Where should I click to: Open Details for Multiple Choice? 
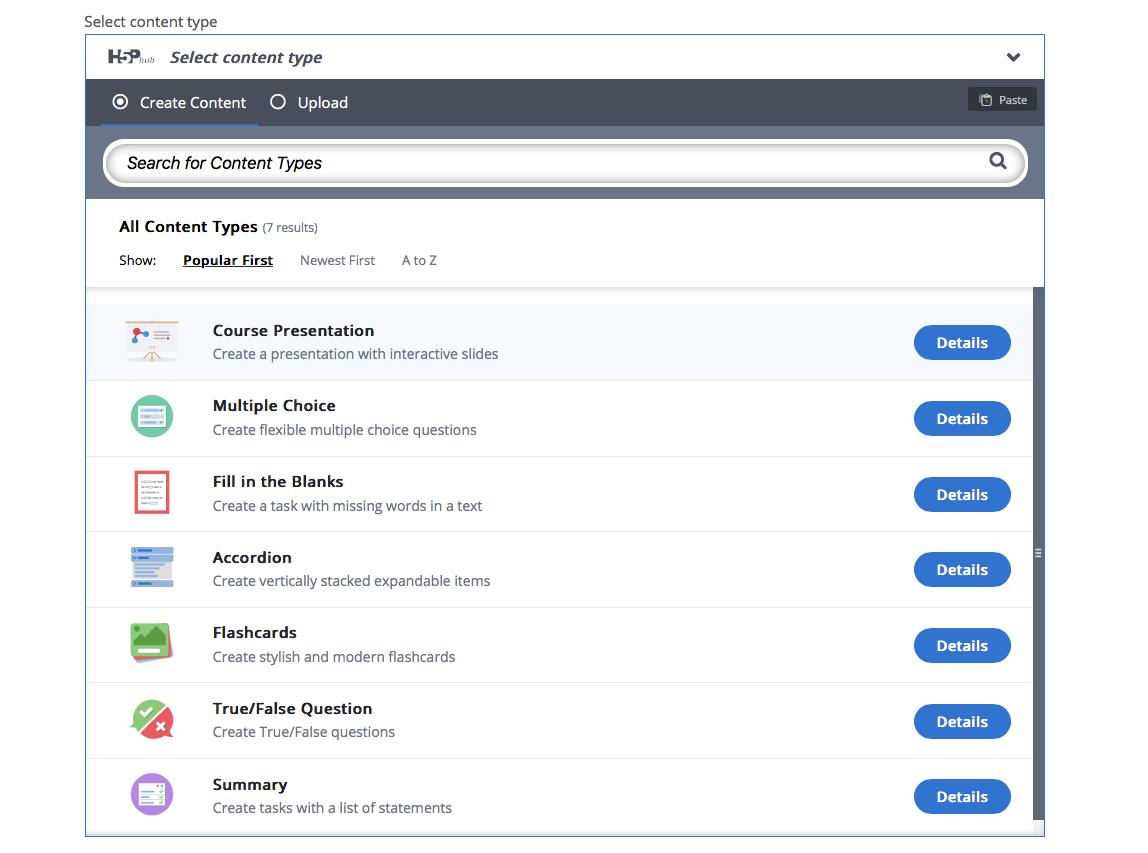pos(962,419)
